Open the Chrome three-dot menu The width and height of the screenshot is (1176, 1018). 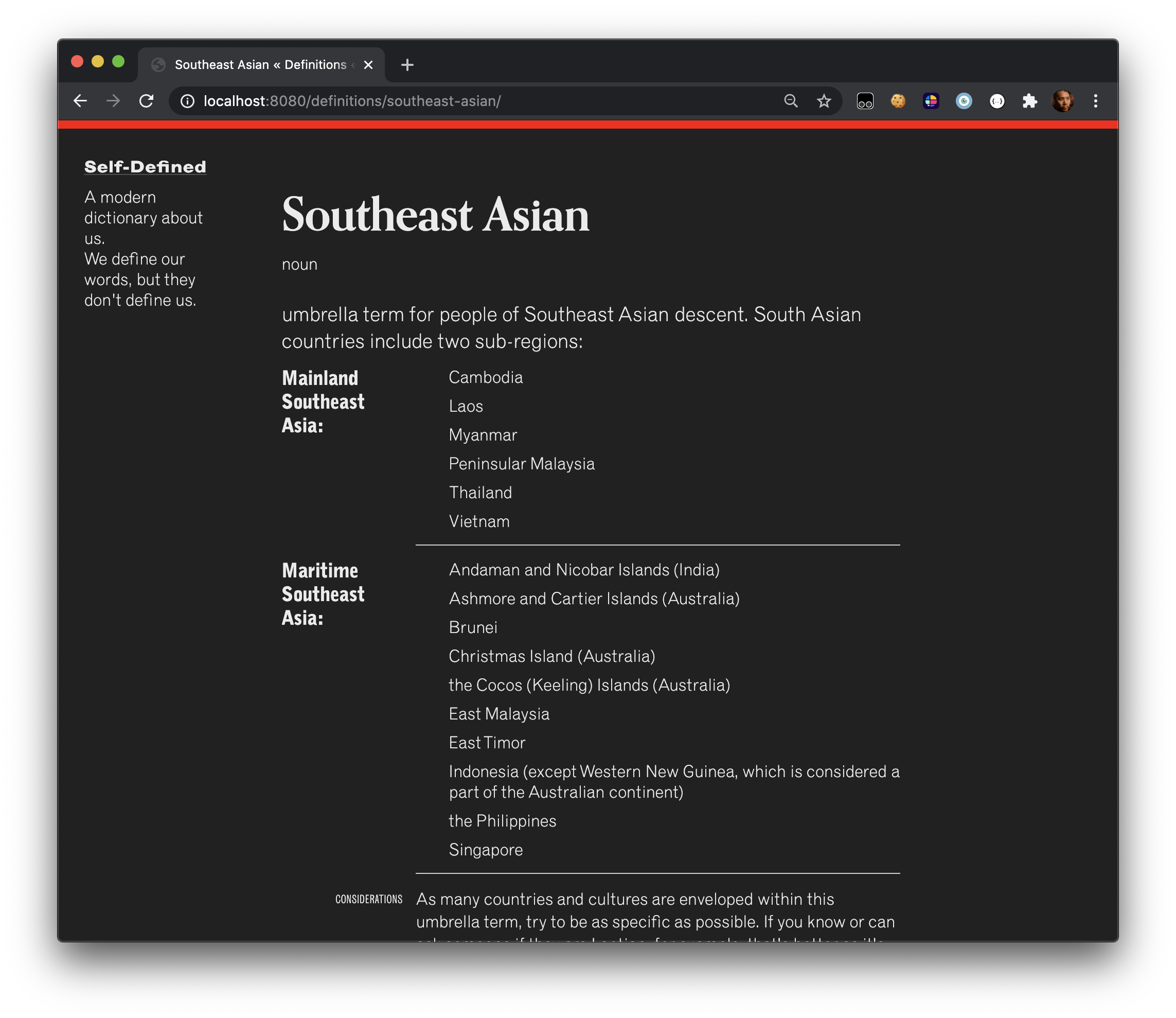[1095, 101]
